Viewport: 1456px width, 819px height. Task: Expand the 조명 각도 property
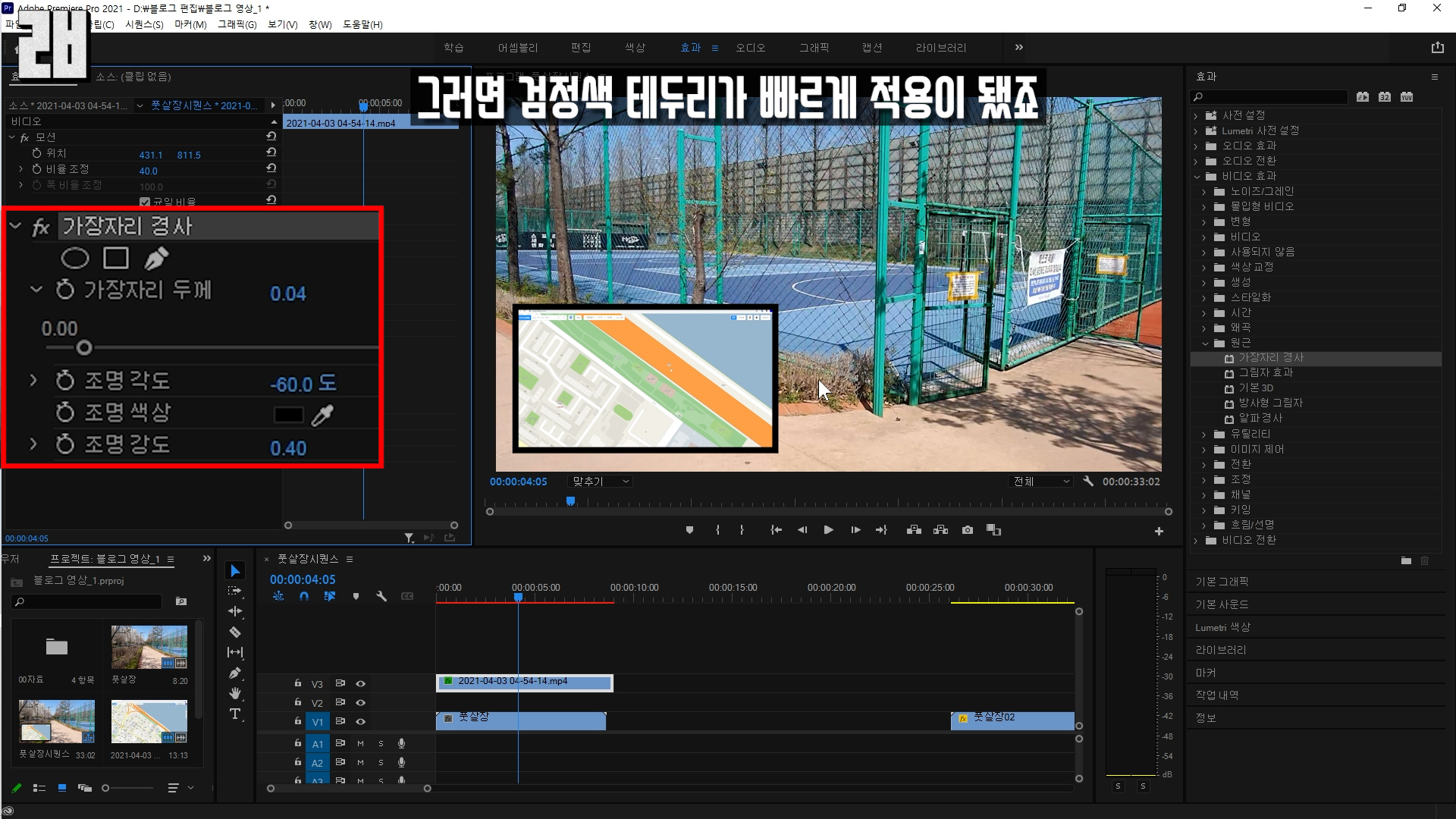click(x=33, y=381)
